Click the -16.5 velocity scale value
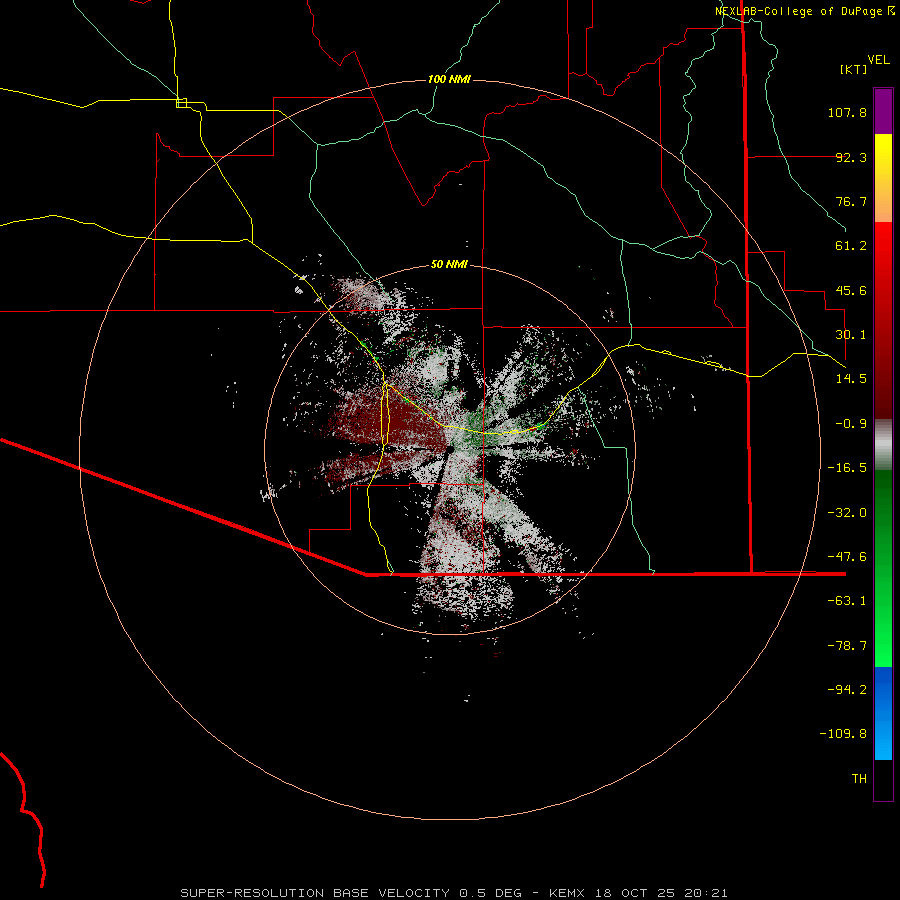The height and width of the screenshot is (900, 900). (x=847, y=468)
